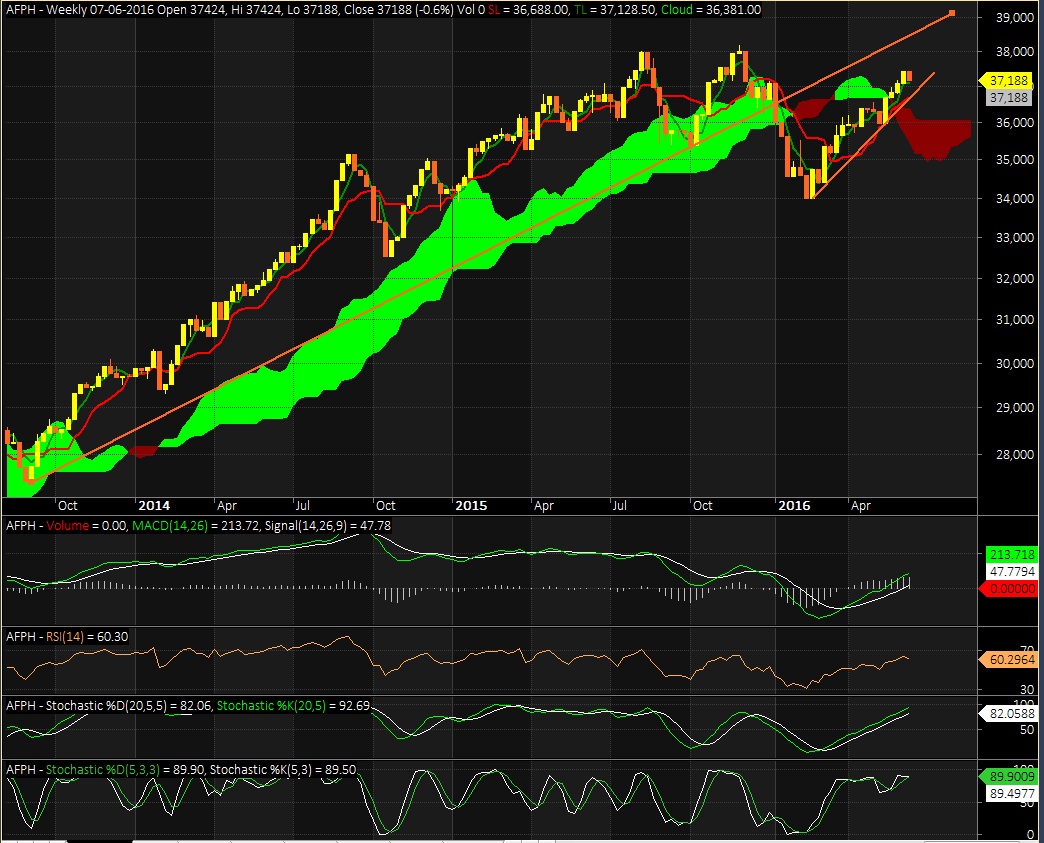Click the 33,000 price axis label

pyautogui.click(x=1015, y=238)
